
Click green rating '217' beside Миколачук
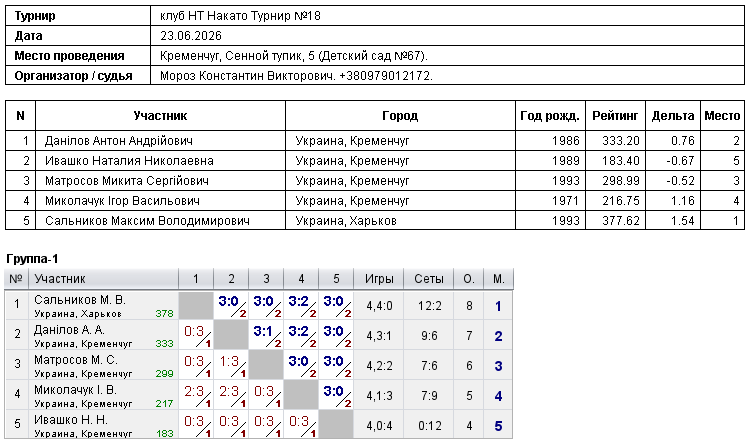point(164,404)
